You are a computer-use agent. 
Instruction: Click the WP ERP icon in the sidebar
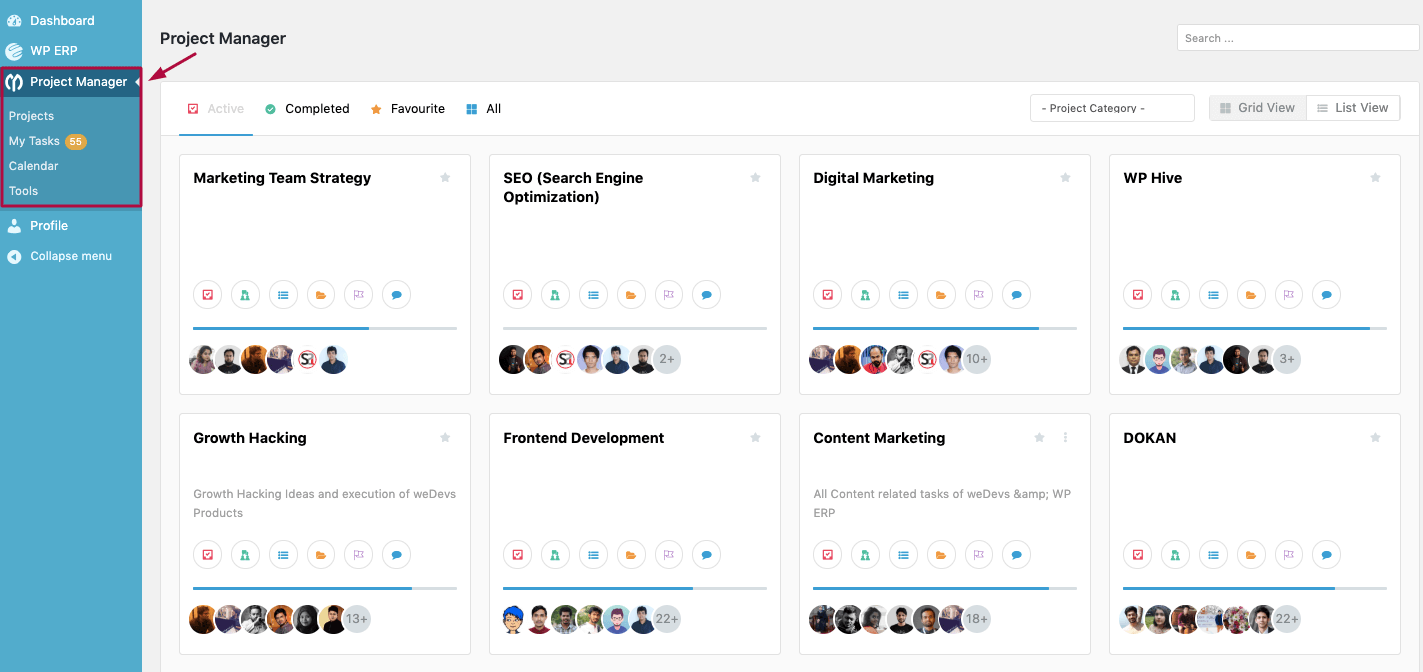tap(14, 50)
